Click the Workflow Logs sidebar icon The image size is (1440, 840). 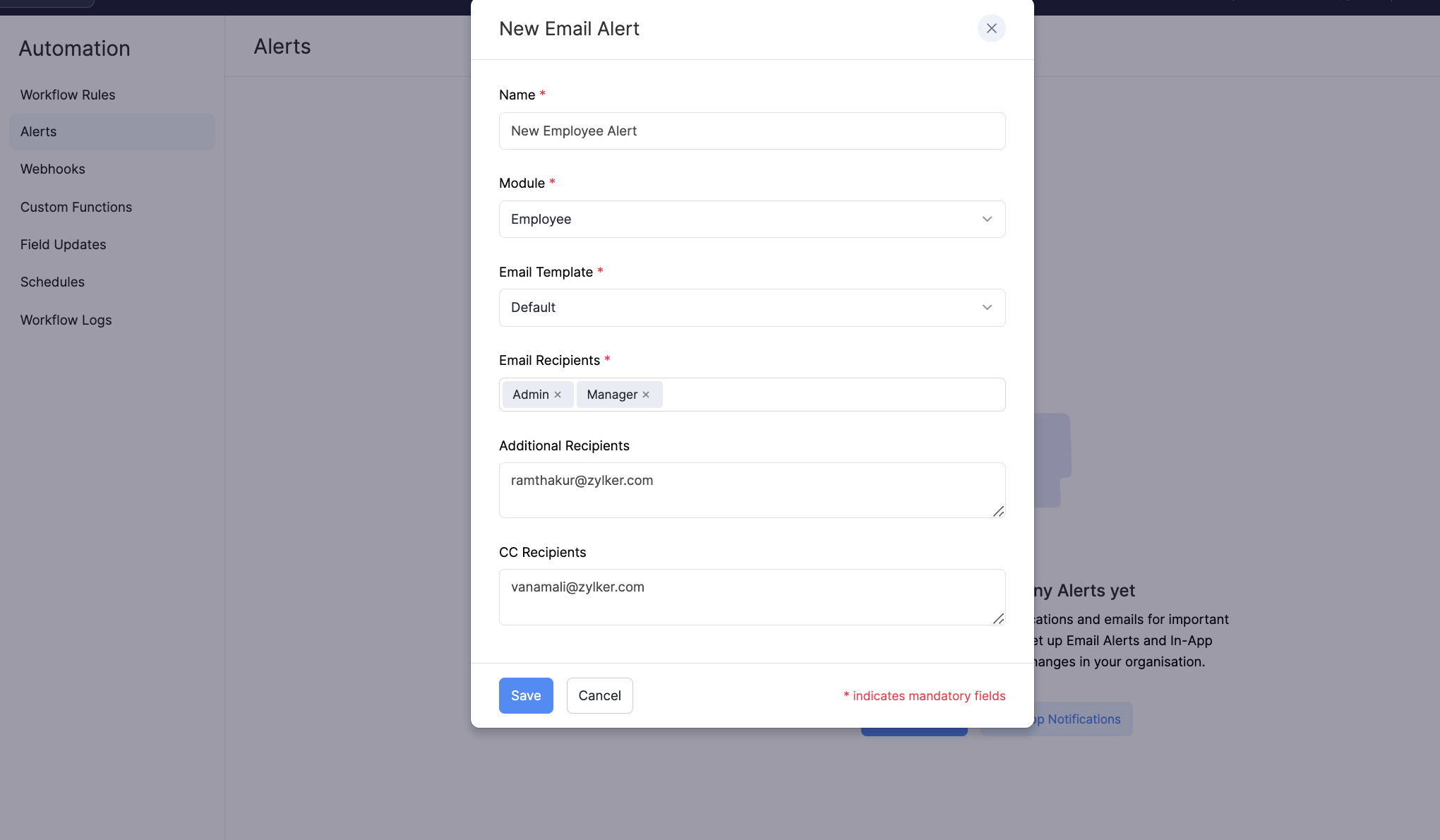pos(66,320)
